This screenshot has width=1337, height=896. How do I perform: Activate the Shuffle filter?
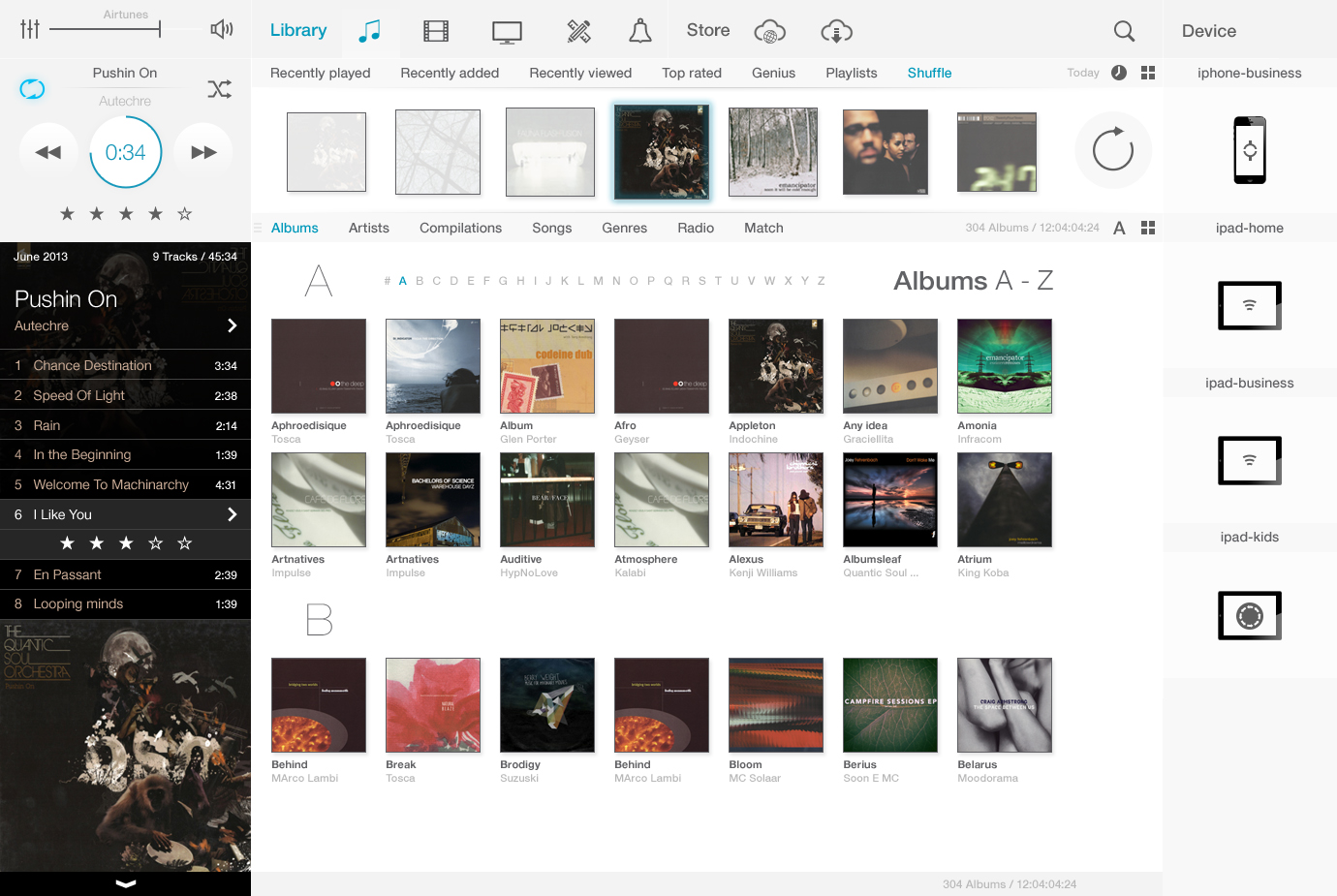click(930, 73)
